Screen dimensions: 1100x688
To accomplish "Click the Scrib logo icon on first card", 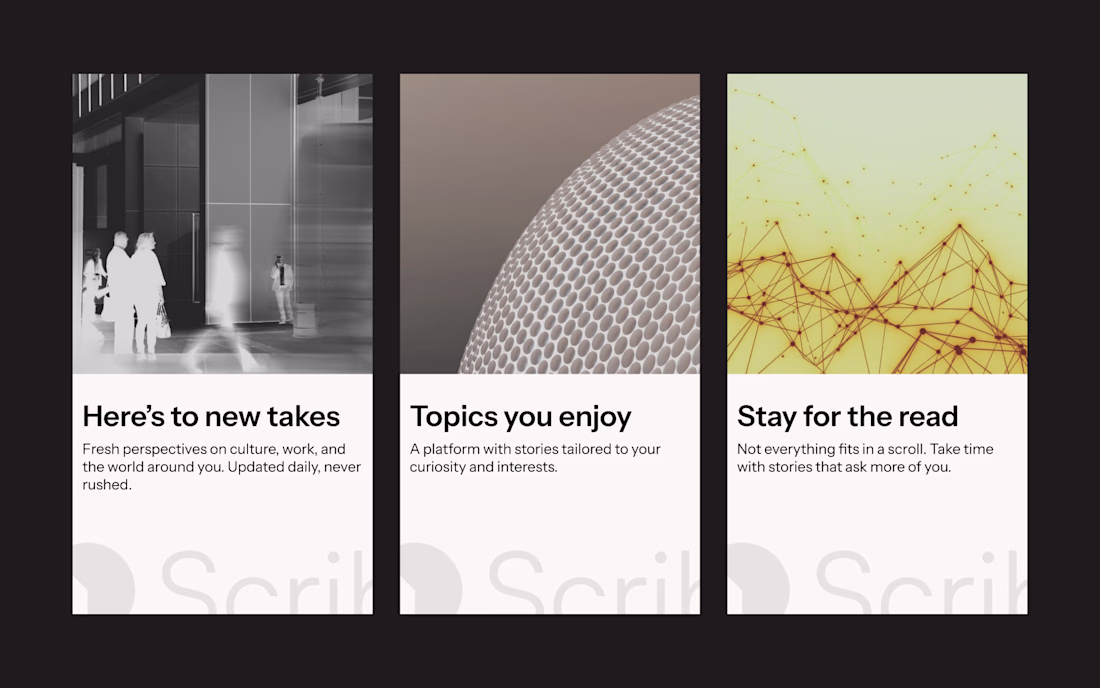I will (104, 579).
